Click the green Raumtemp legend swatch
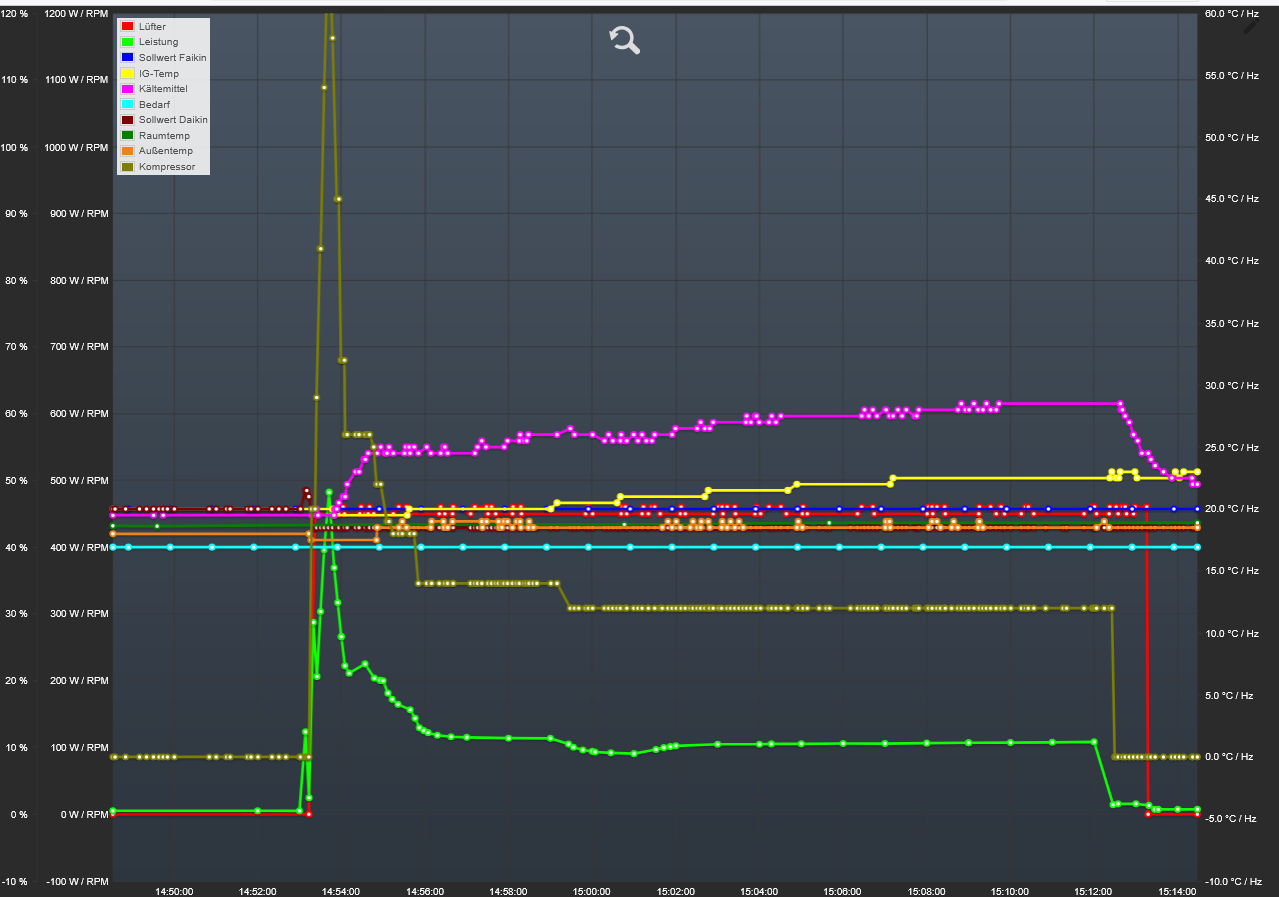 (x=127, y=135)
